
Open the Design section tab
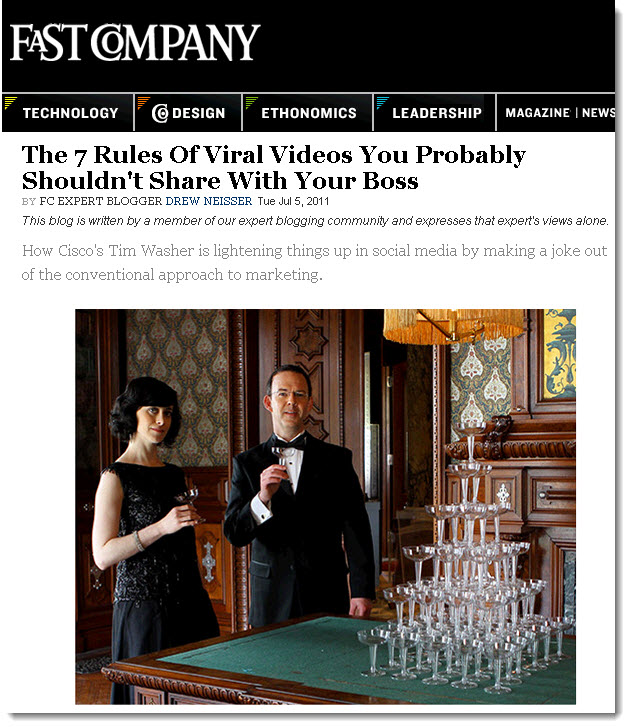coord(188,113)
